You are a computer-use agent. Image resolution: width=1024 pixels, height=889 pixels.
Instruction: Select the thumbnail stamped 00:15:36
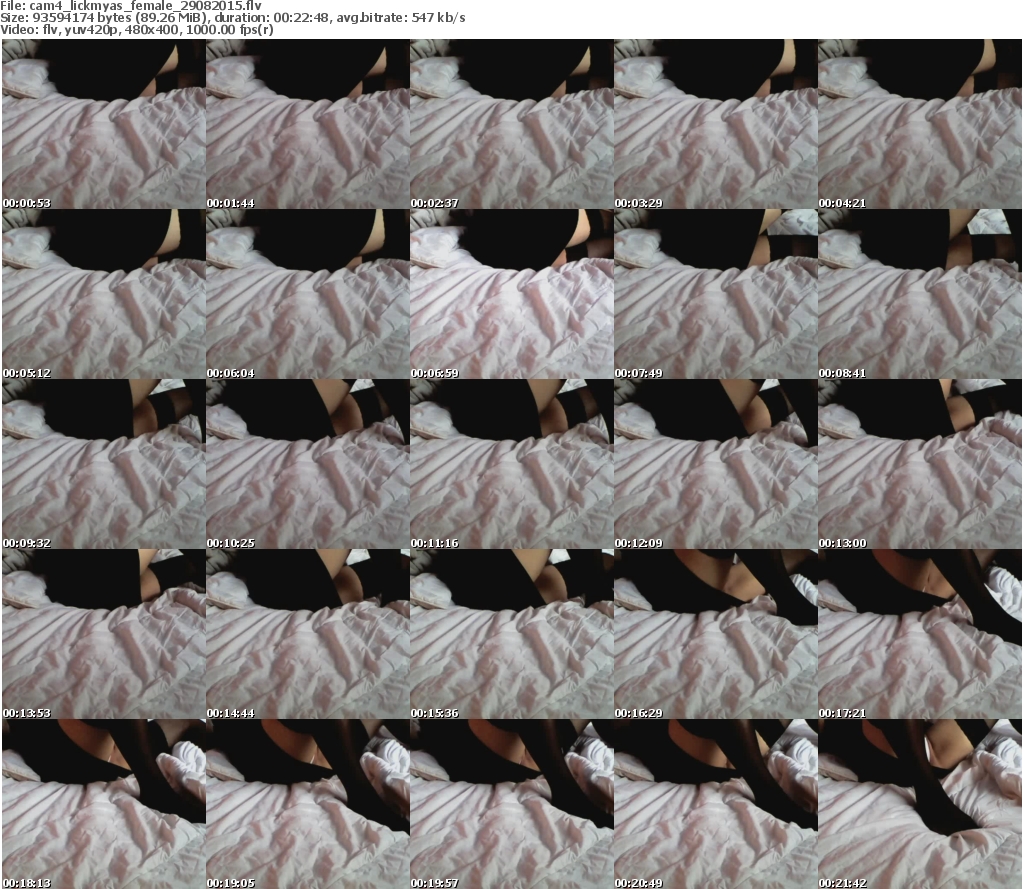pos(512,634)
